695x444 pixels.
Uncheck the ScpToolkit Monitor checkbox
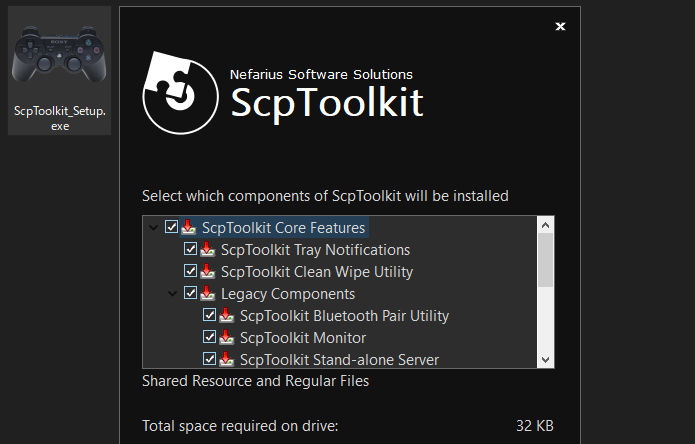(210, 337)
